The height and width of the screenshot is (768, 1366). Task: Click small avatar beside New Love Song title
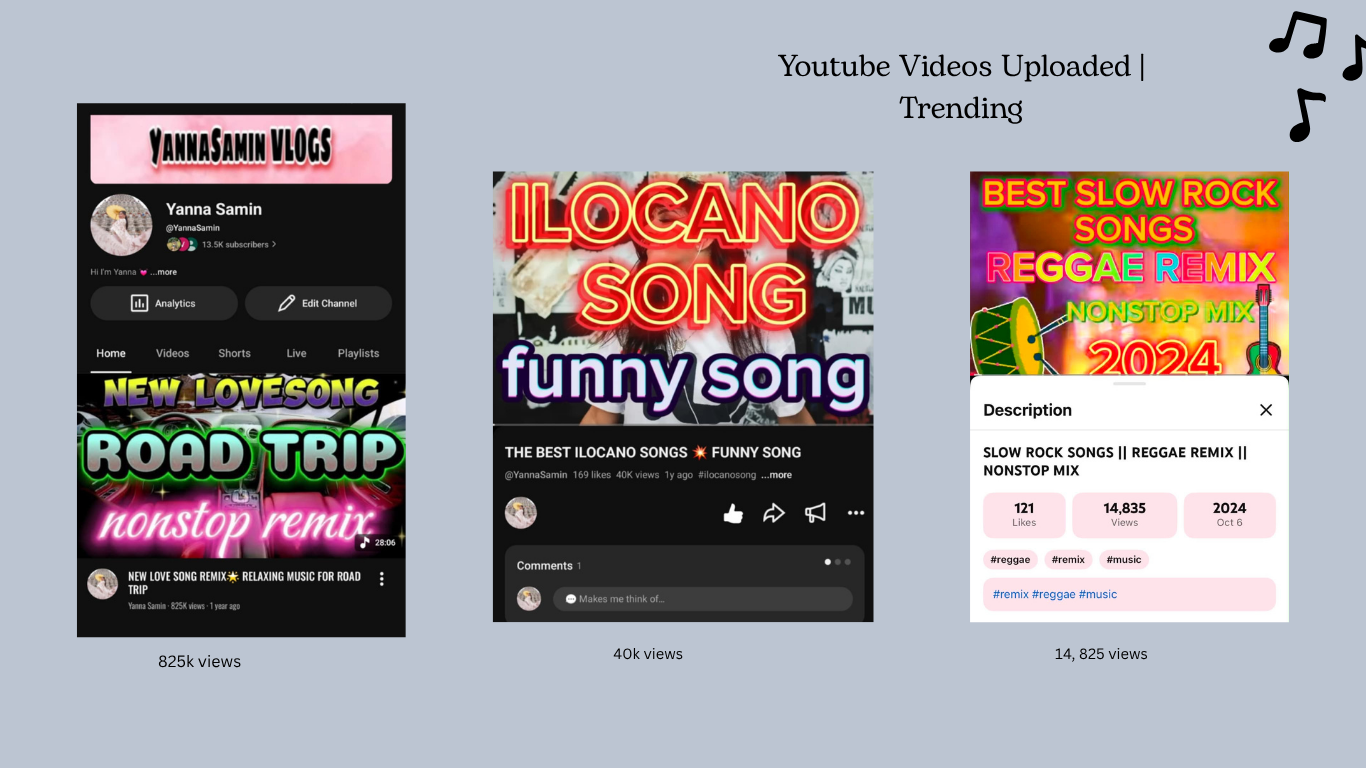[x=103, y=584]
